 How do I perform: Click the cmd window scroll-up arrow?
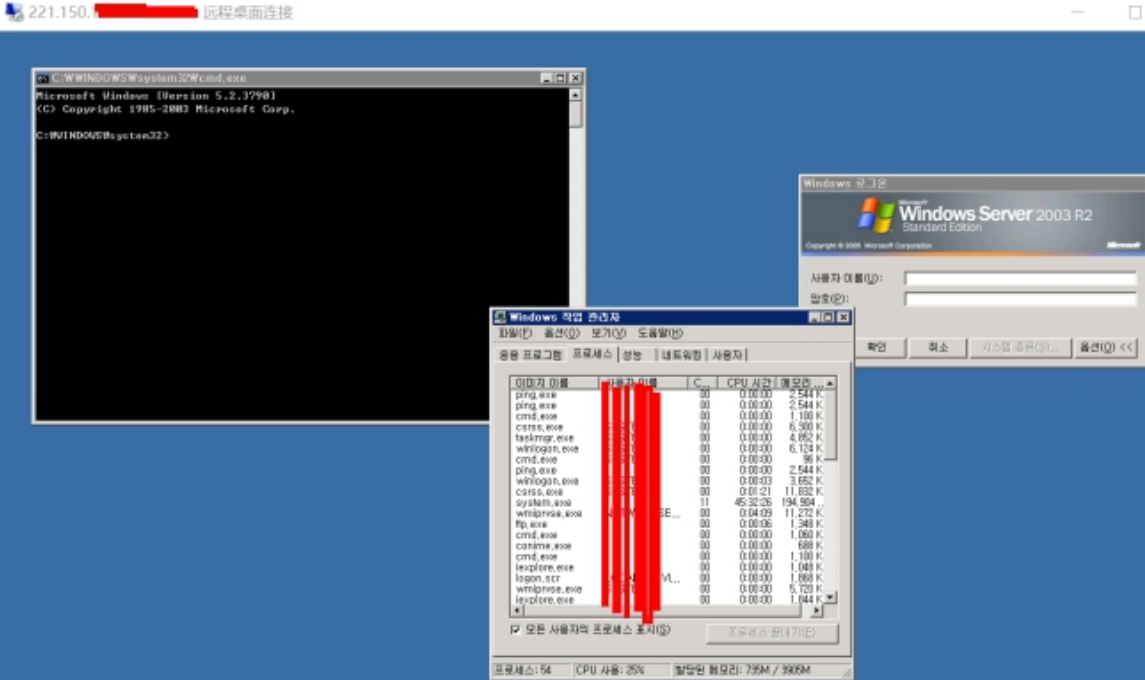coord(575,95)
